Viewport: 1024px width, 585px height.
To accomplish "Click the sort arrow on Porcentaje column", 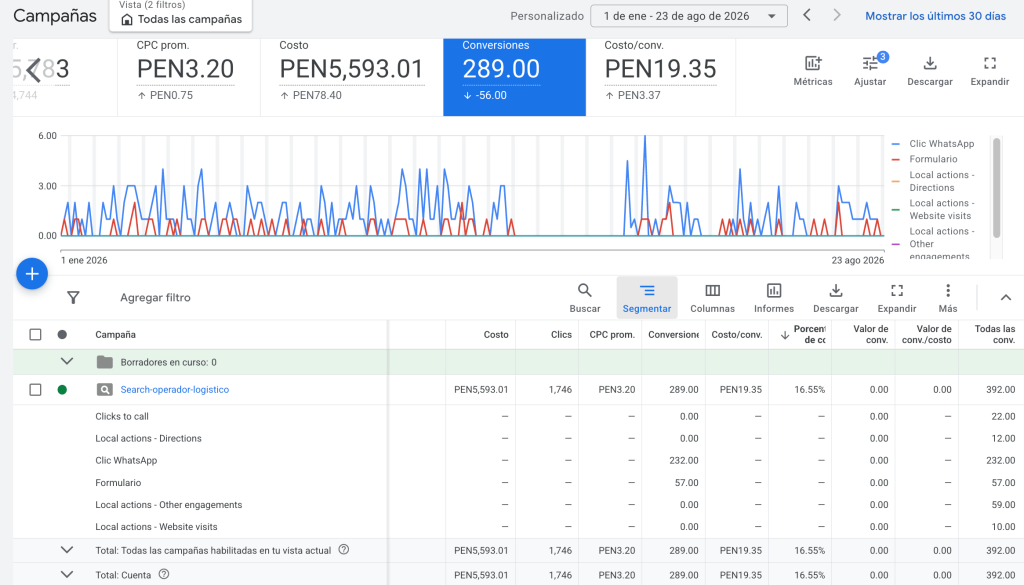I will pos(784,335).
